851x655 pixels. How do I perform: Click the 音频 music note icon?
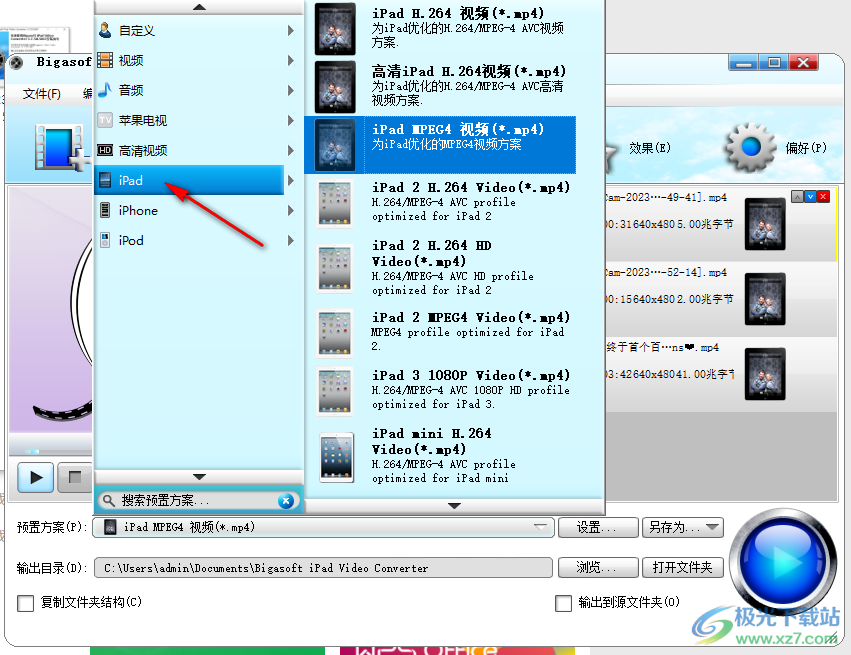click(105, 90)
